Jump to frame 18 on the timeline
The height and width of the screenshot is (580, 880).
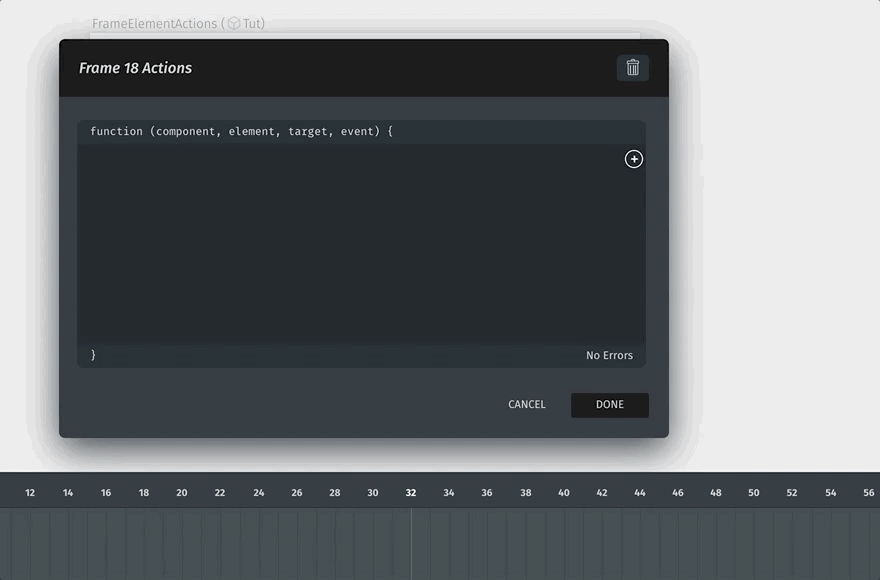144,492
